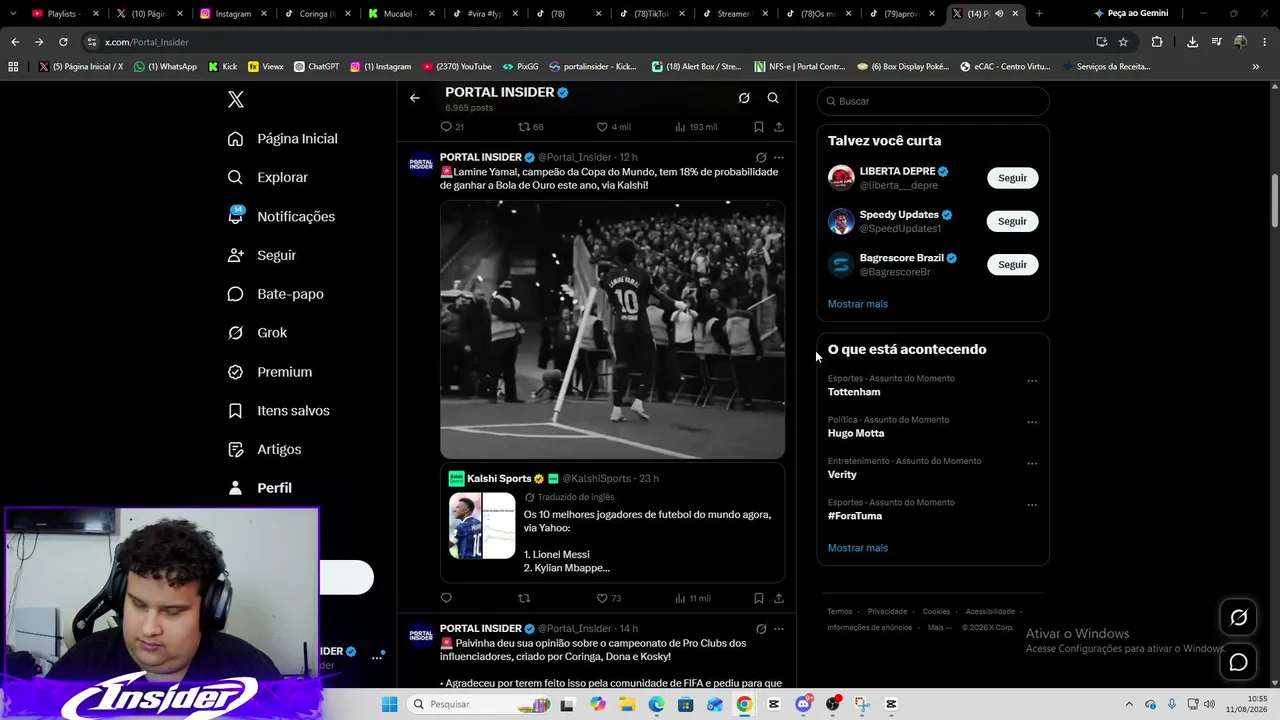Open the Hugo Motta trending topic
Viewport: 1280px width, 720px height.
click(856, 434)
